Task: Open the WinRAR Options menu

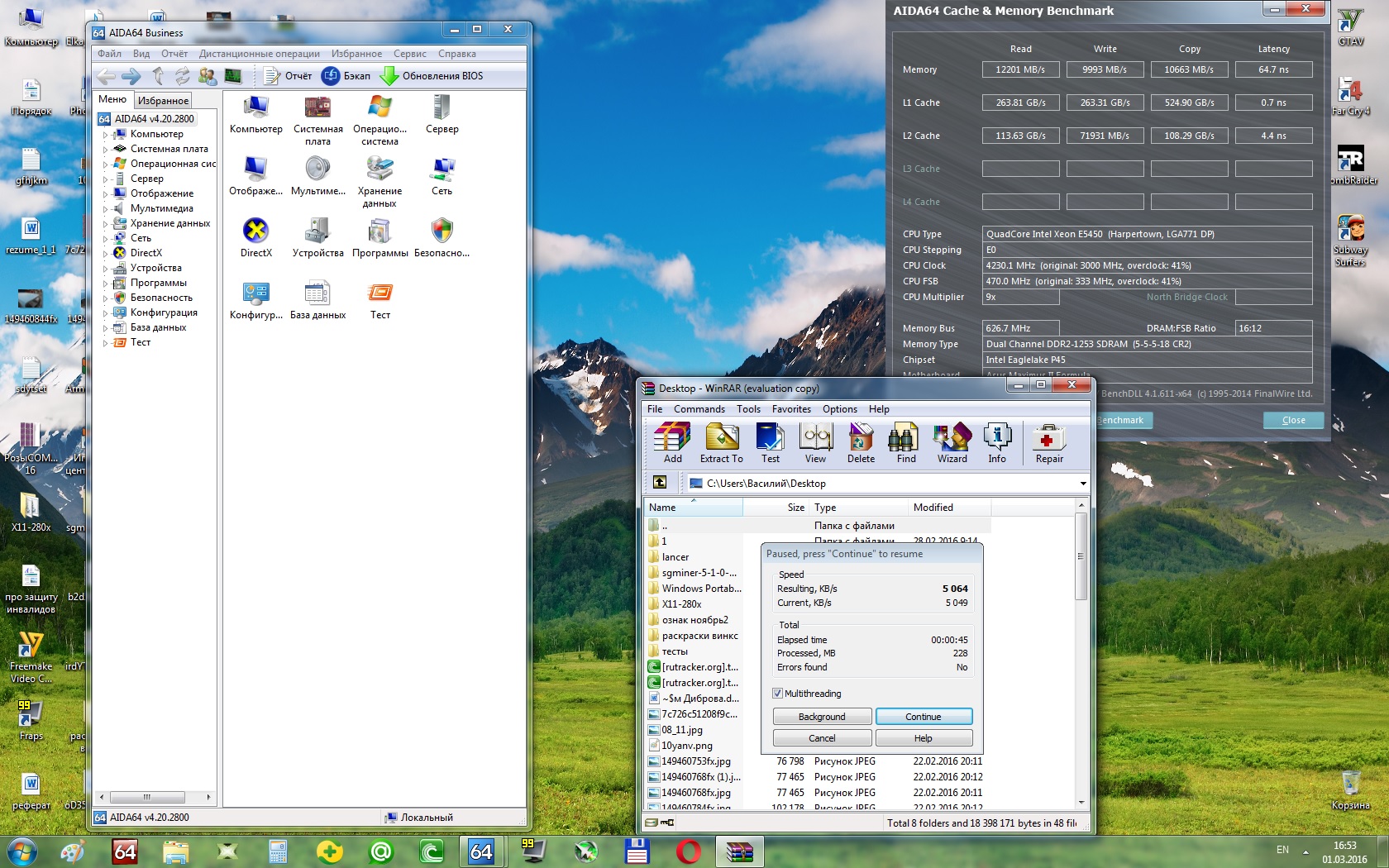Action: (839, 409)
